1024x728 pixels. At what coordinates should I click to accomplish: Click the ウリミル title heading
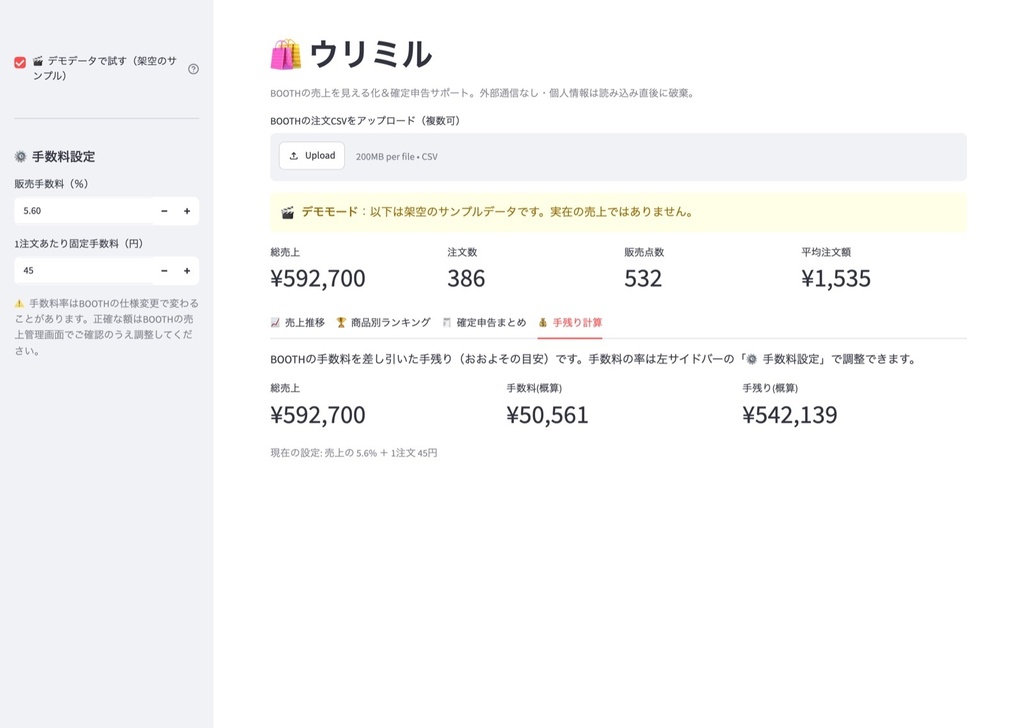click(x=370, y=54)
